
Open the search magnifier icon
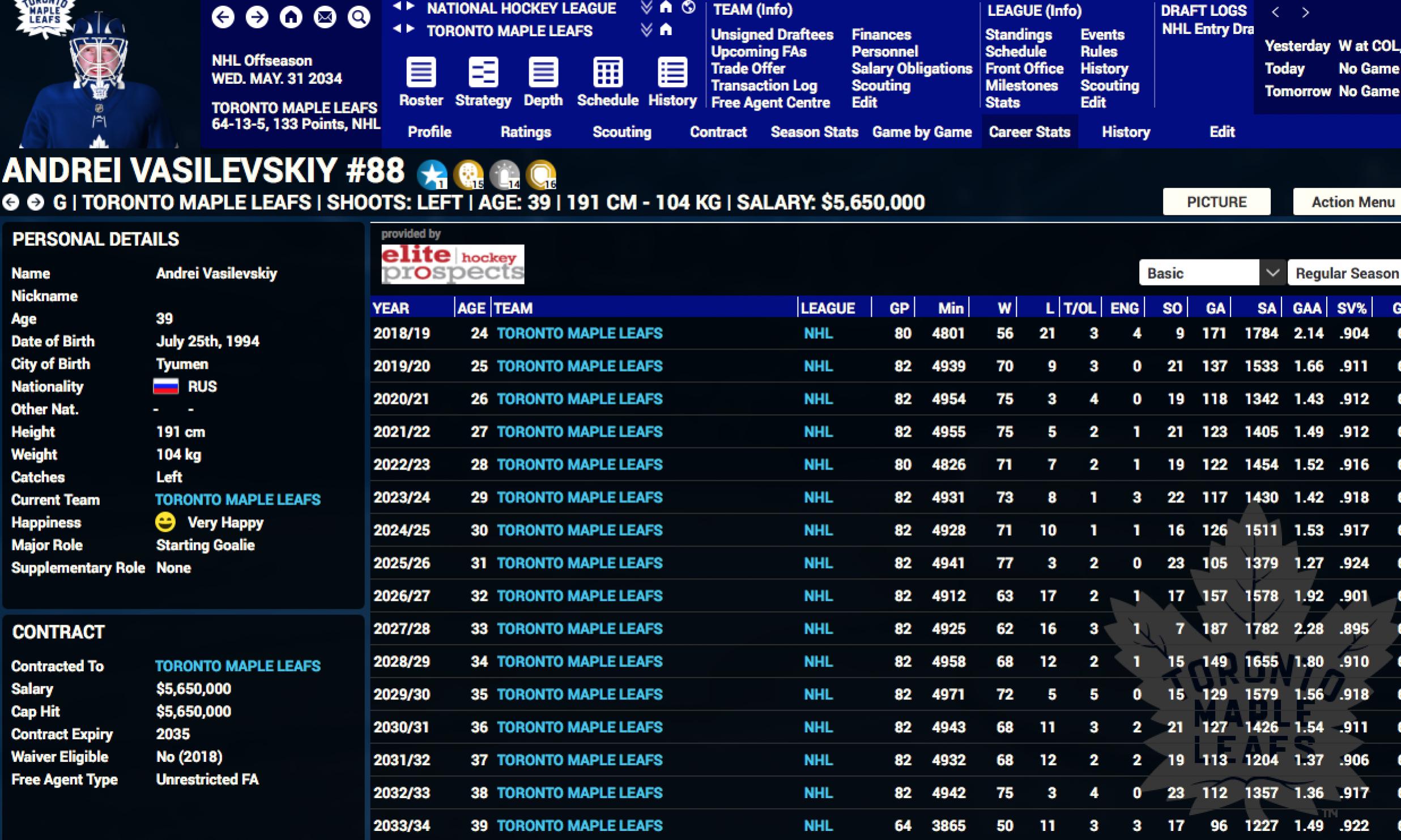(359, 17)
